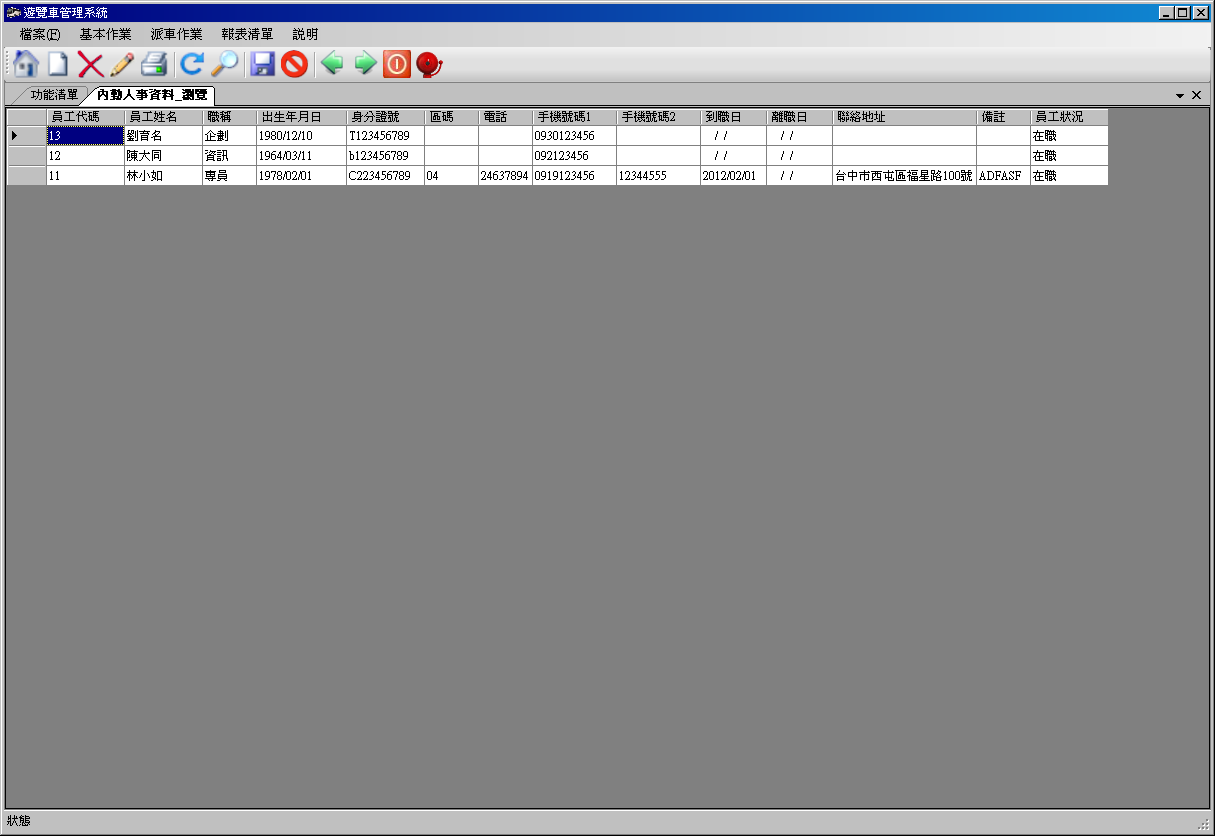Click the orange power button icon
Screen dimensions: 1215x836
pos(397,64)
